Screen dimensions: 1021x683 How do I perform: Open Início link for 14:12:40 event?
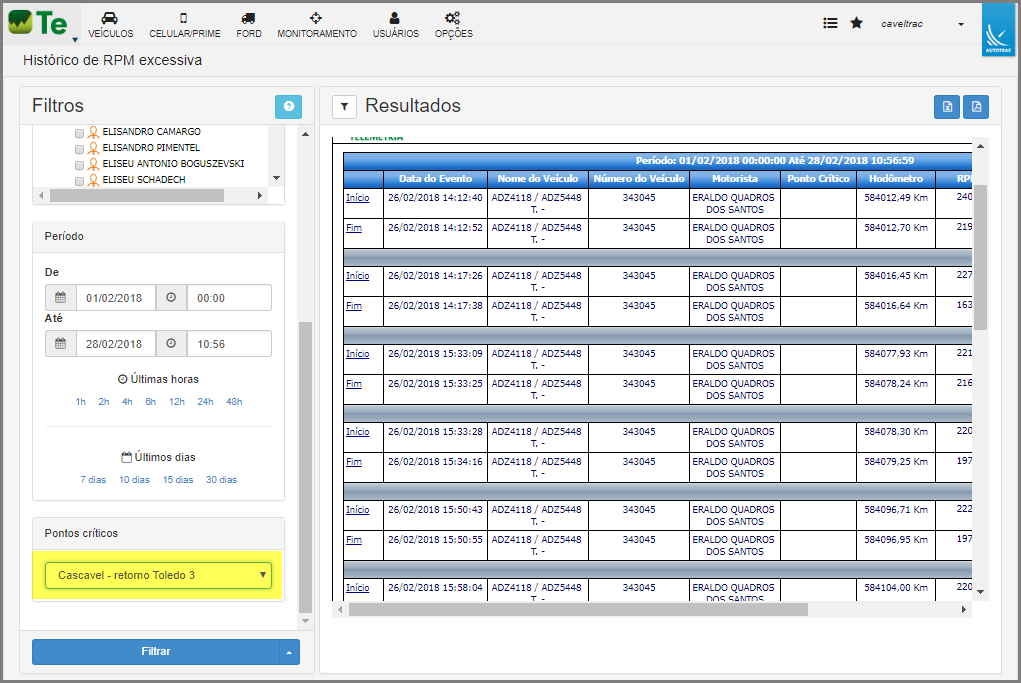tap(357, 197)
